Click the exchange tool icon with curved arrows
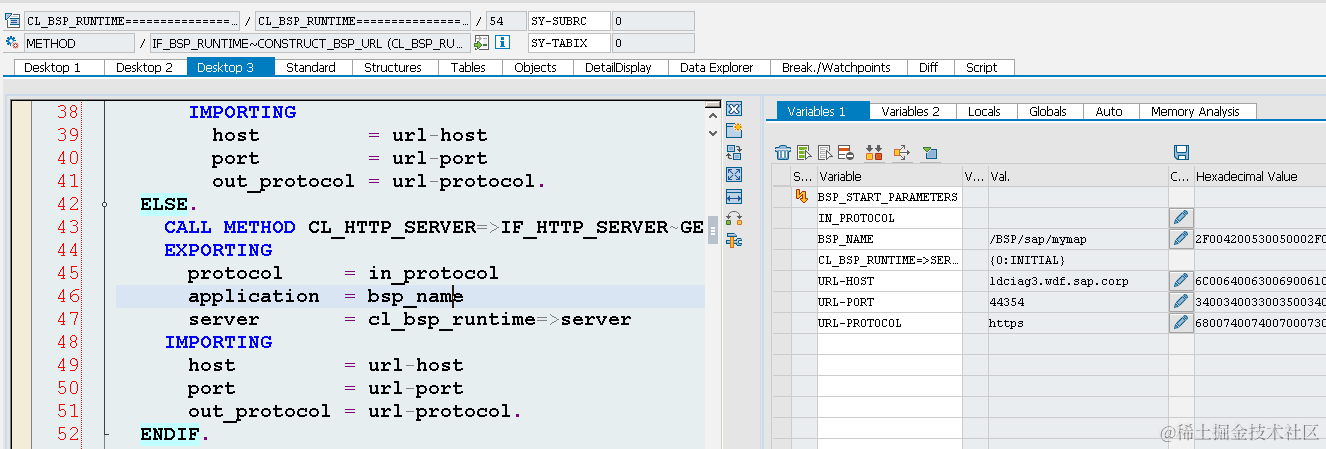This screenshot has width=1326, height=449. click(x=734, y=219)
